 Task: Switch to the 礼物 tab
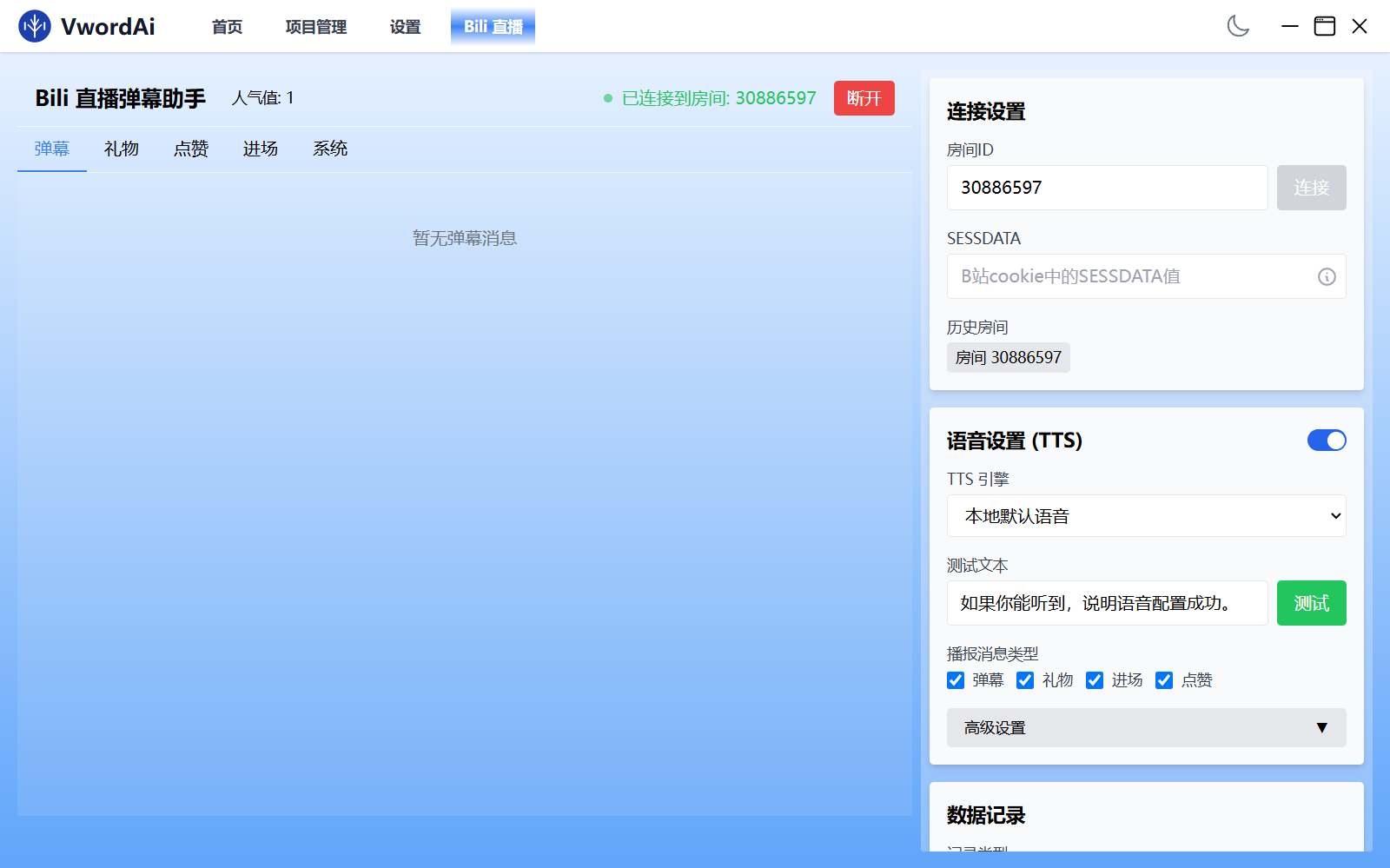[122, 149]
